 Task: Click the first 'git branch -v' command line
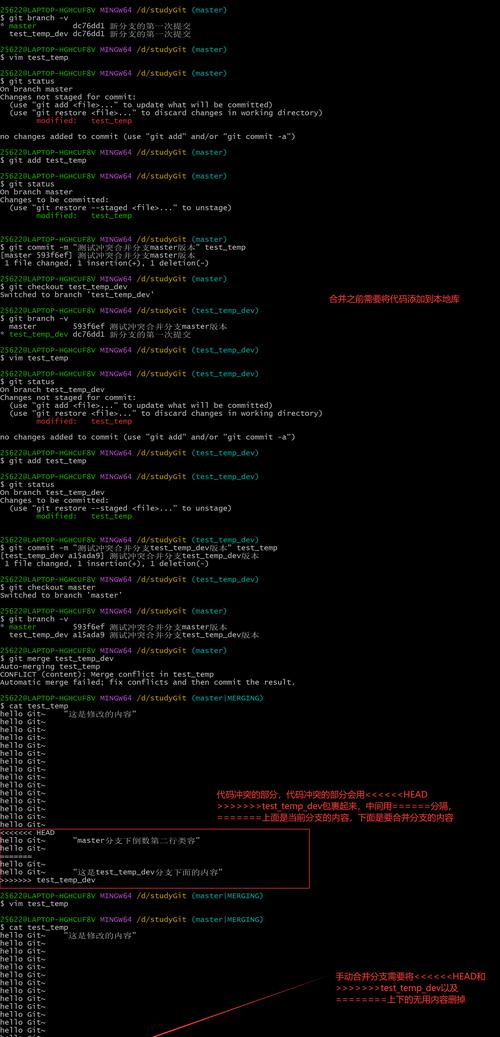coord(34,19)
